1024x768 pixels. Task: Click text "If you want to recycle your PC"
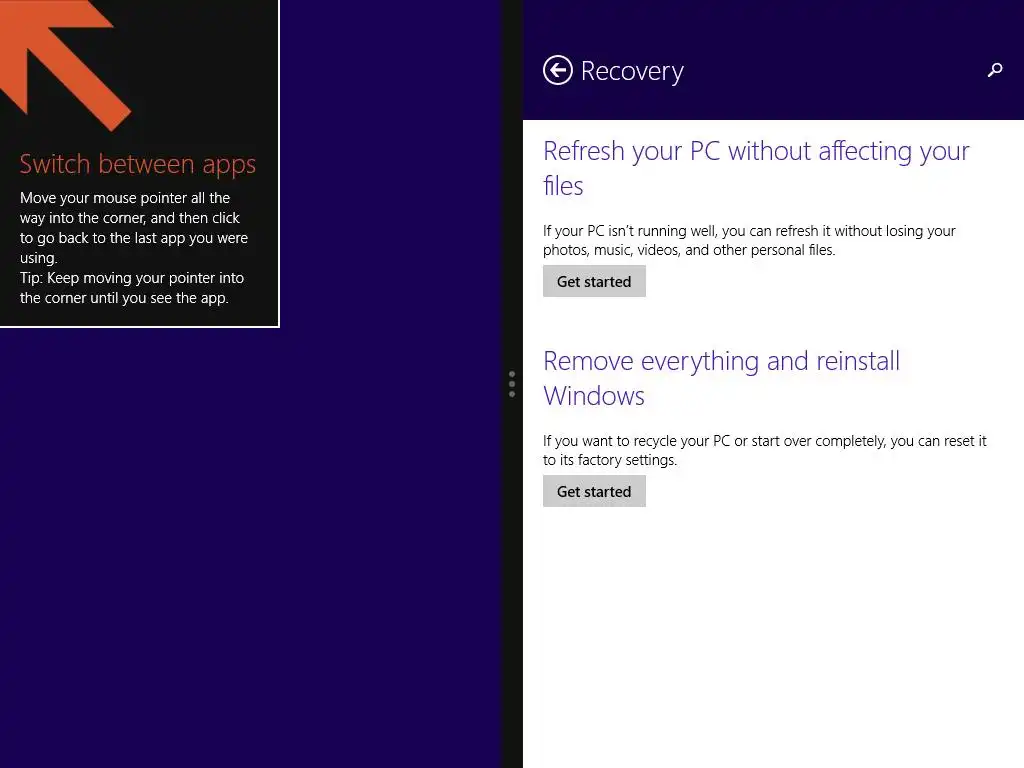(x=636, y=441)
